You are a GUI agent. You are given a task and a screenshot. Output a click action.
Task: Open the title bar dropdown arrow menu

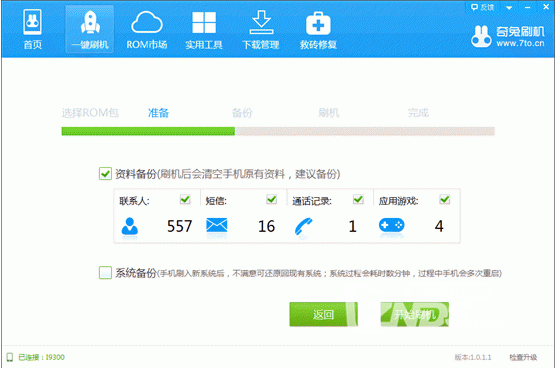coord(509,7)
